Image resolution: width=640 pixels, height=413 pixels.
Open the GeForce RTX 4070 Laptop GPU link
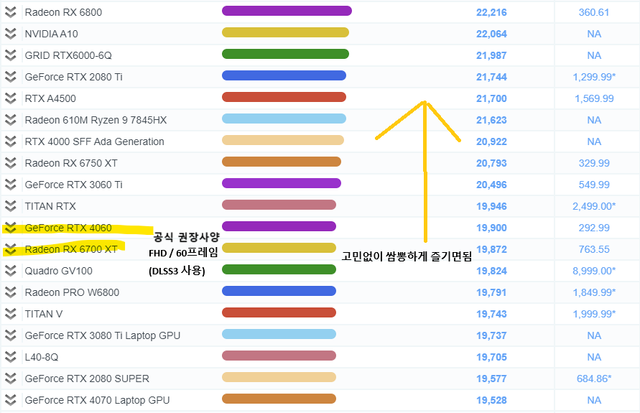point(97,401)
